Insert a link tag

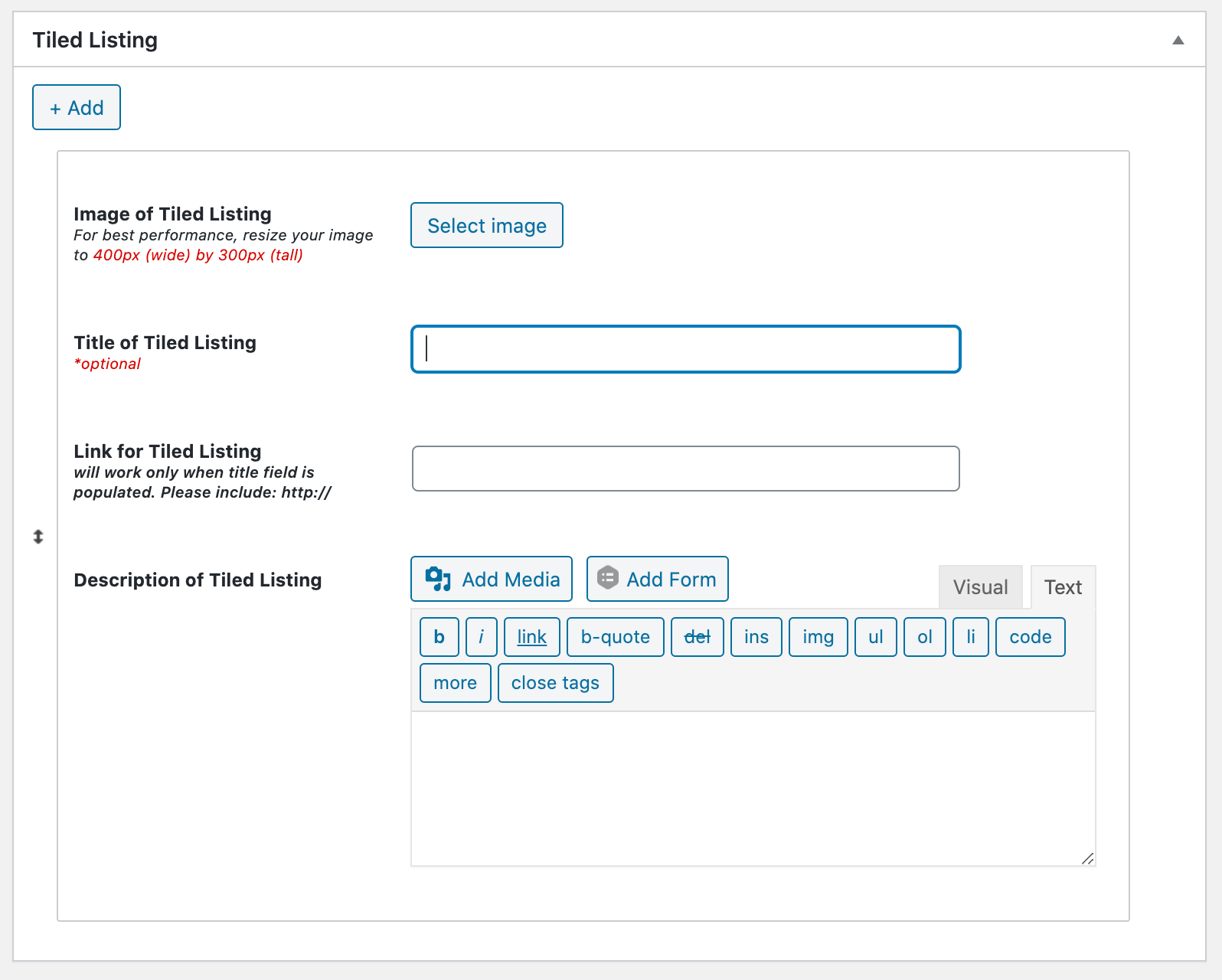point(531,637)
